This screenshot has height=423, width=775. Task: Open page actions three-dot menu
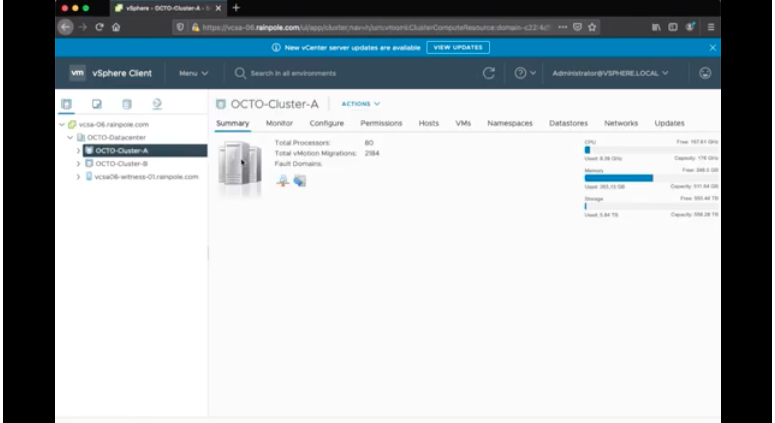562,27
